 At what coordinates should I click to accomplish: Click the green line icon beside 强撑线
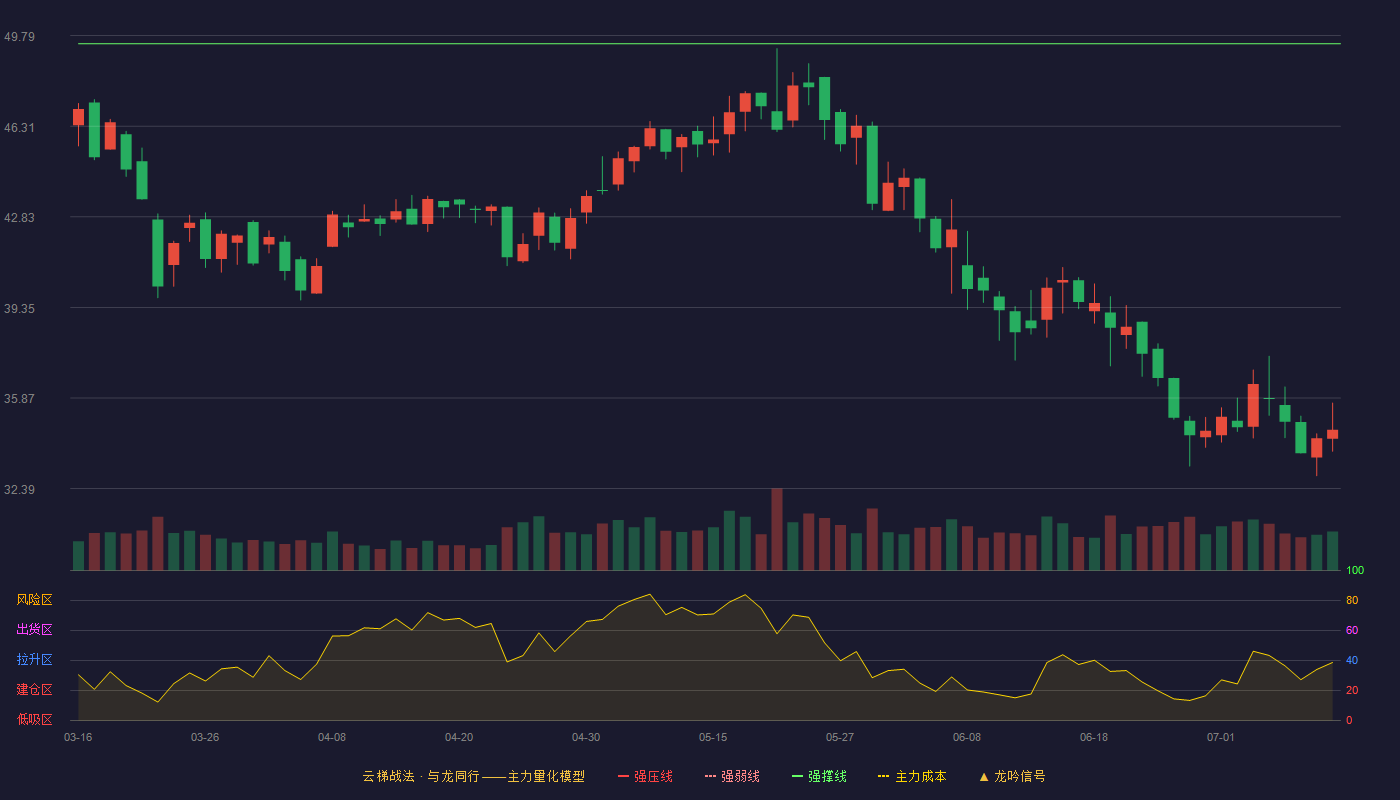point(797,776)
